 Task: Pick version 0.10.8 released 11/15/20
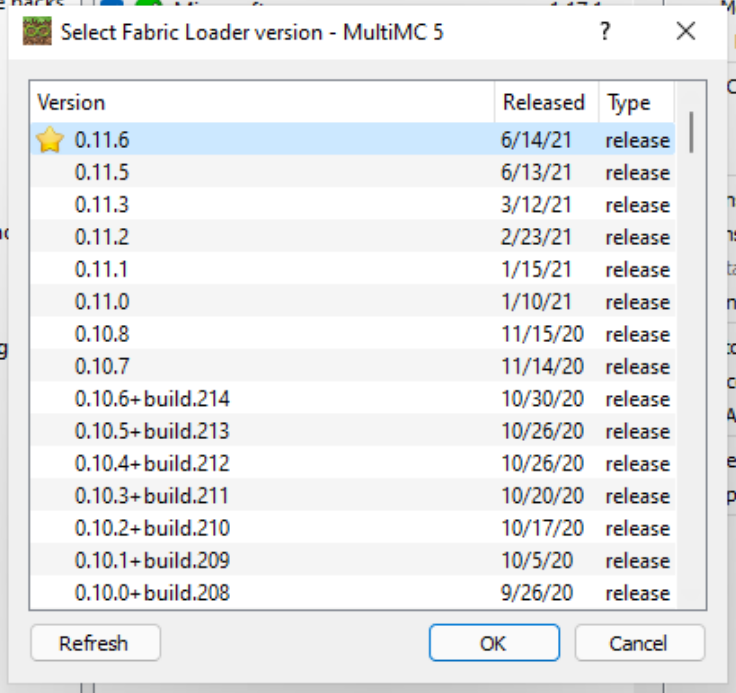point(102,334)
